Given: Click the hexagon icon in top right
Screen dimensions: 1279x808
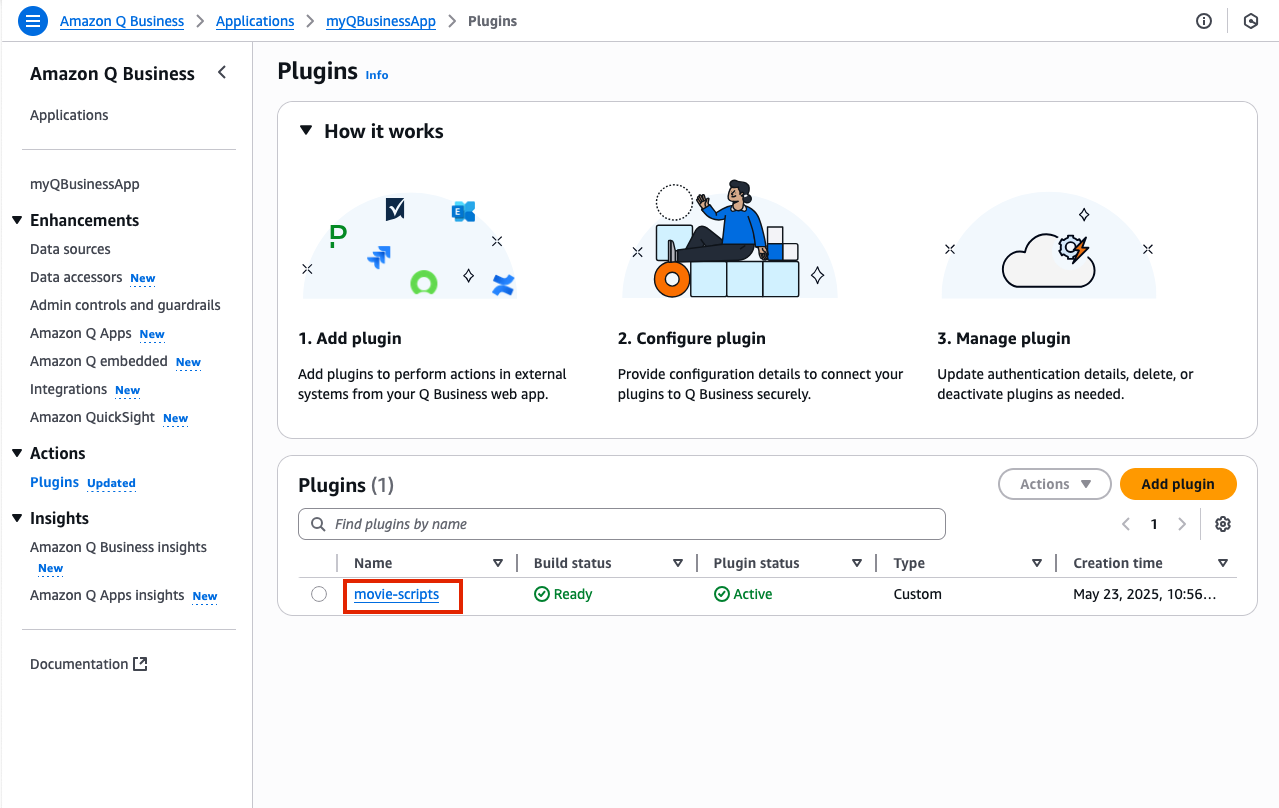Looking at the screenshot, I should 1251,21.
